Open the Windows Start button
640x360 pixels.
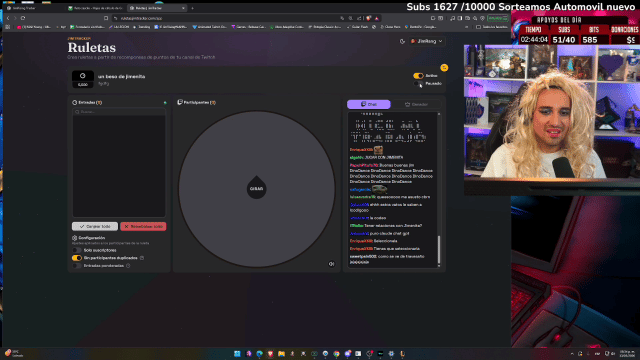(237, 353)
